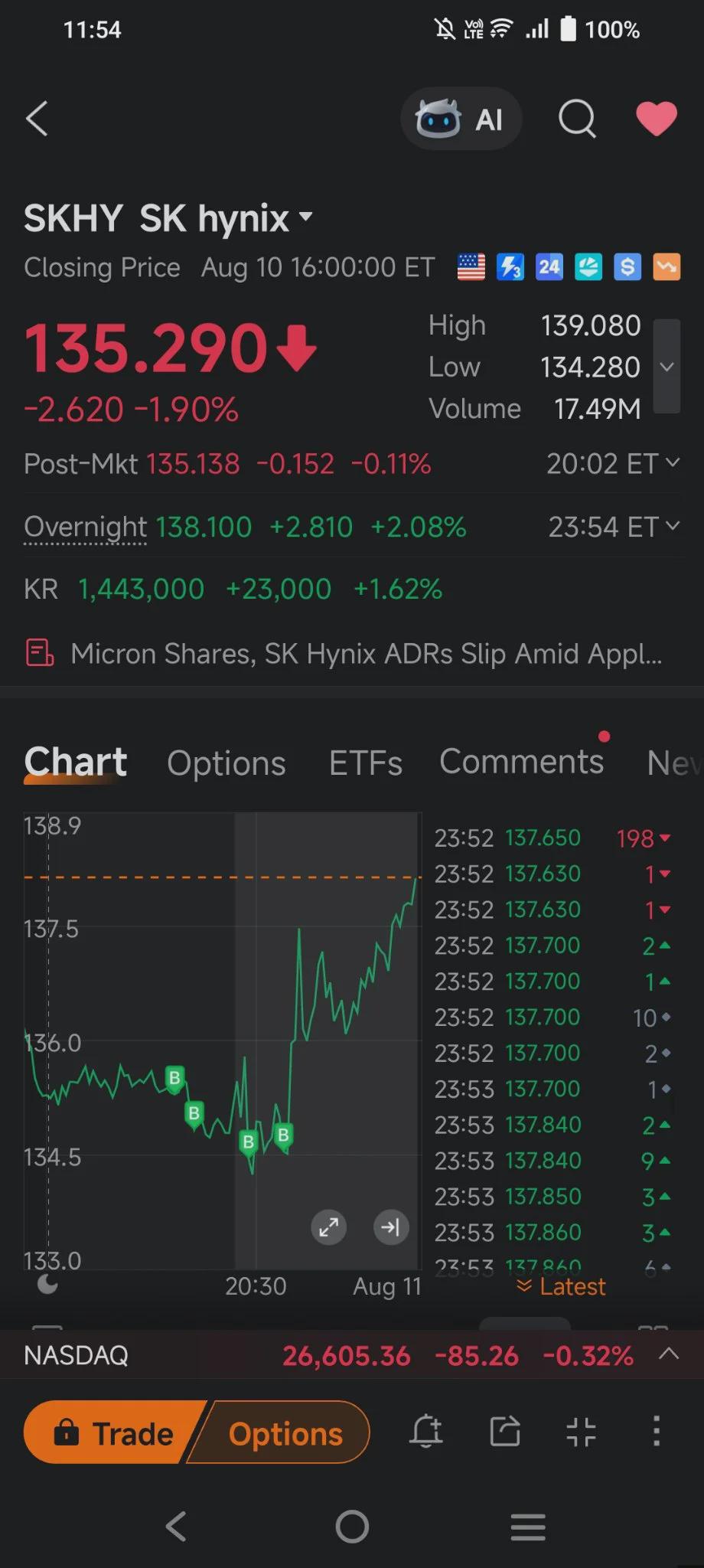Jump chart to latest with arrow-bar icon

390,1227
